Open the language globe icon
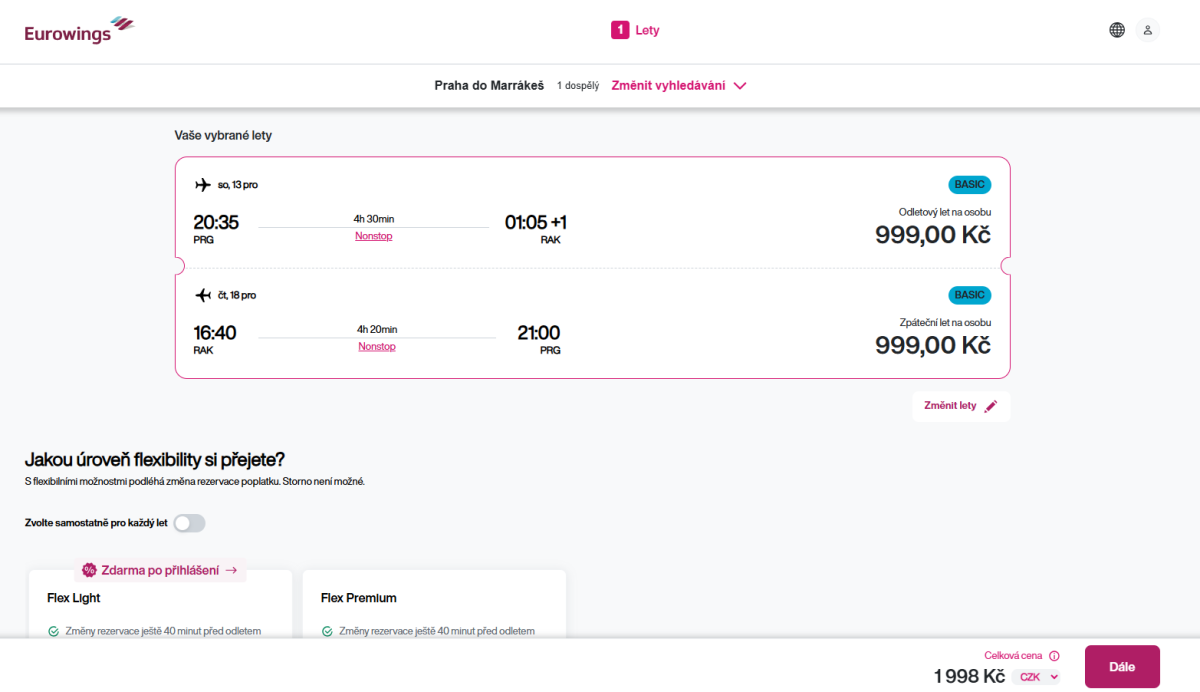Image resolution: width=1200 pixels, height=692 pixels. tap(1117, 30)
